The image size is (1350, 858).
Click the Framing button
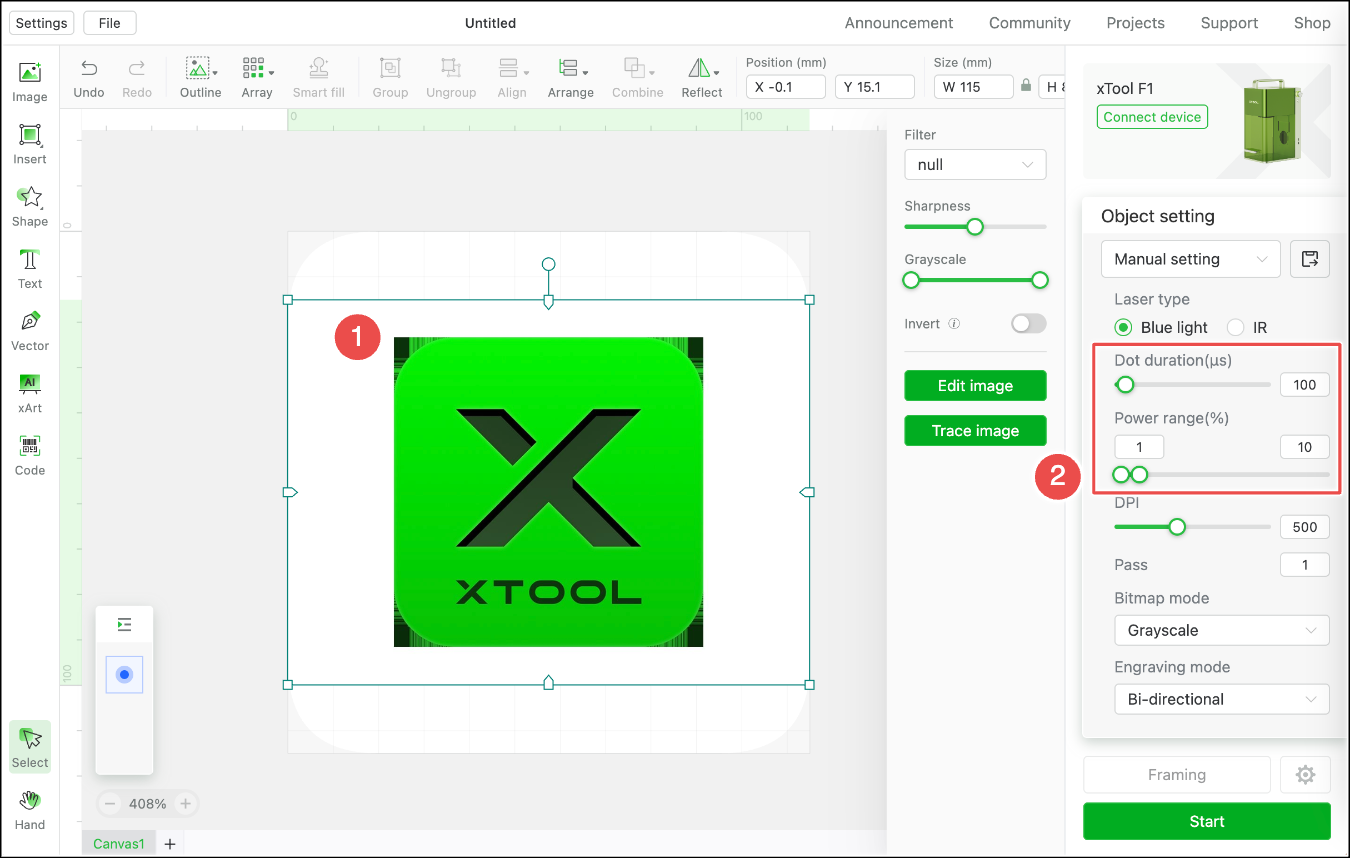point(1177,774)
